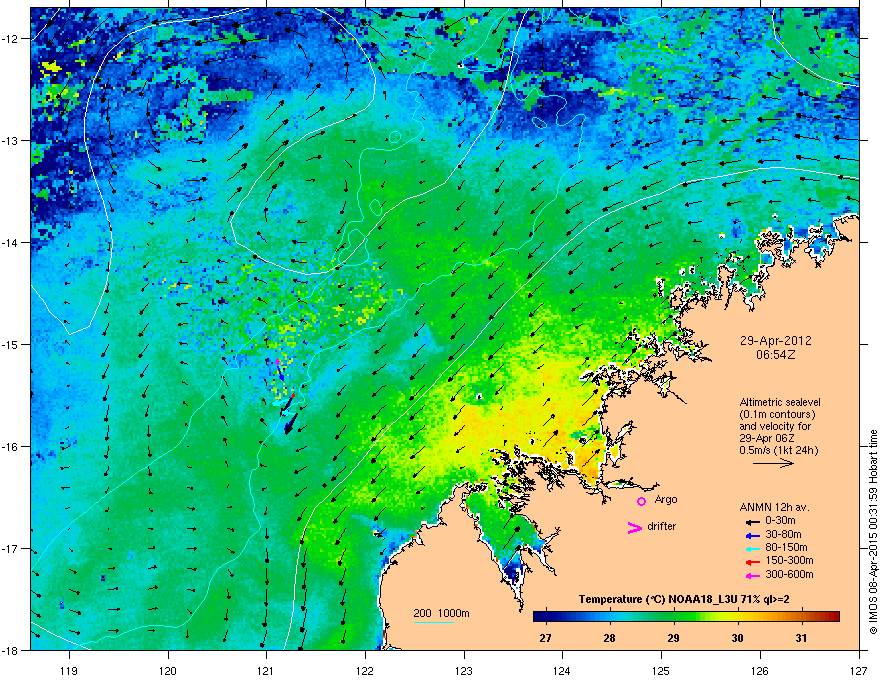This screenshot has width=880, height=680.
Task: Click the 0.5m/s velocity scale arrow
Action: pyautogui.click(x=773, y=463)
